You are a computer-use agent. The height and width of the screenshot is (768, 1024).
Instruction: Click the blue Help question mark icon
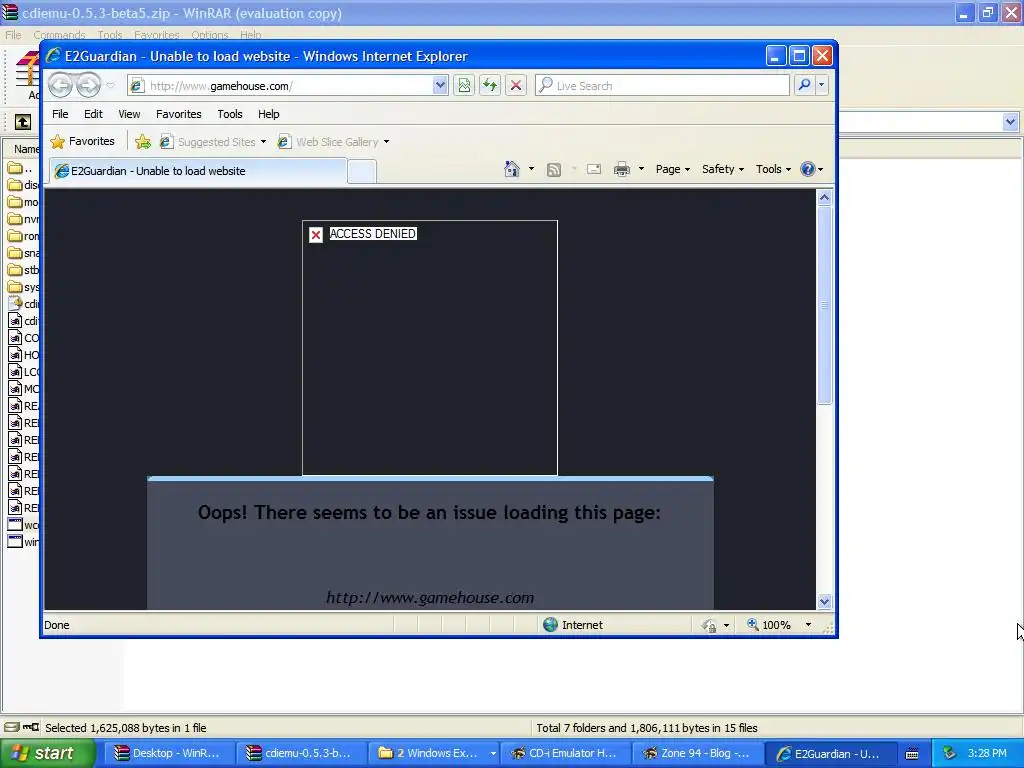click(x=808, y=169)
